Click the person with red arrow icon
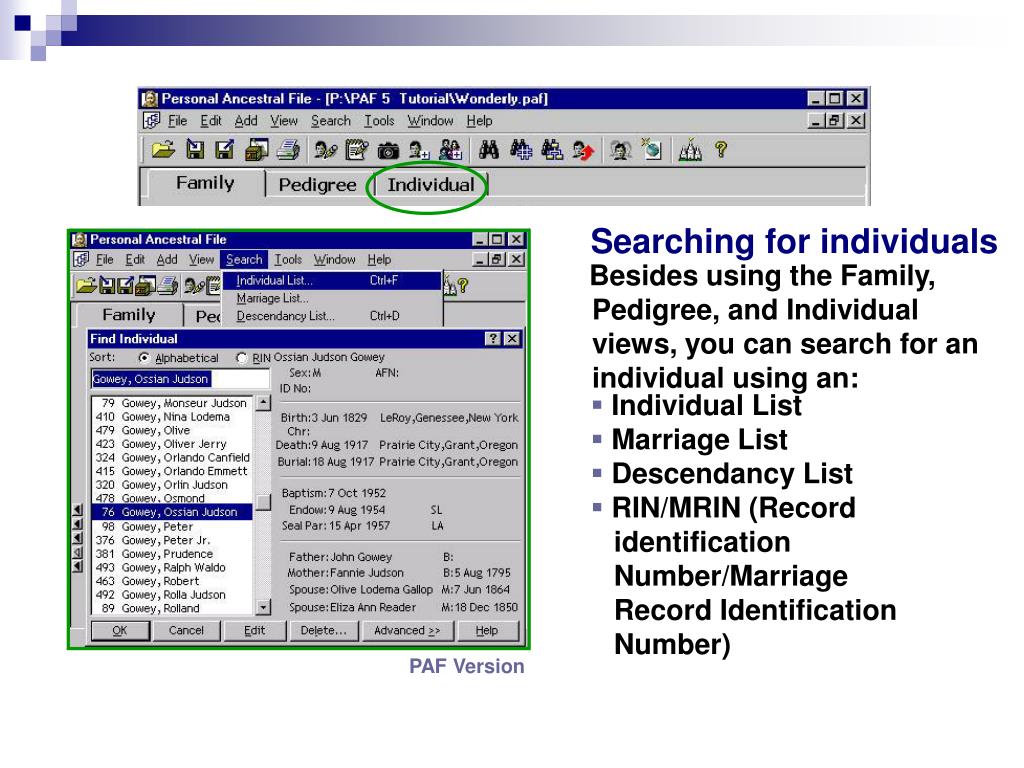 pyautogui.click(x=583, y=150)
